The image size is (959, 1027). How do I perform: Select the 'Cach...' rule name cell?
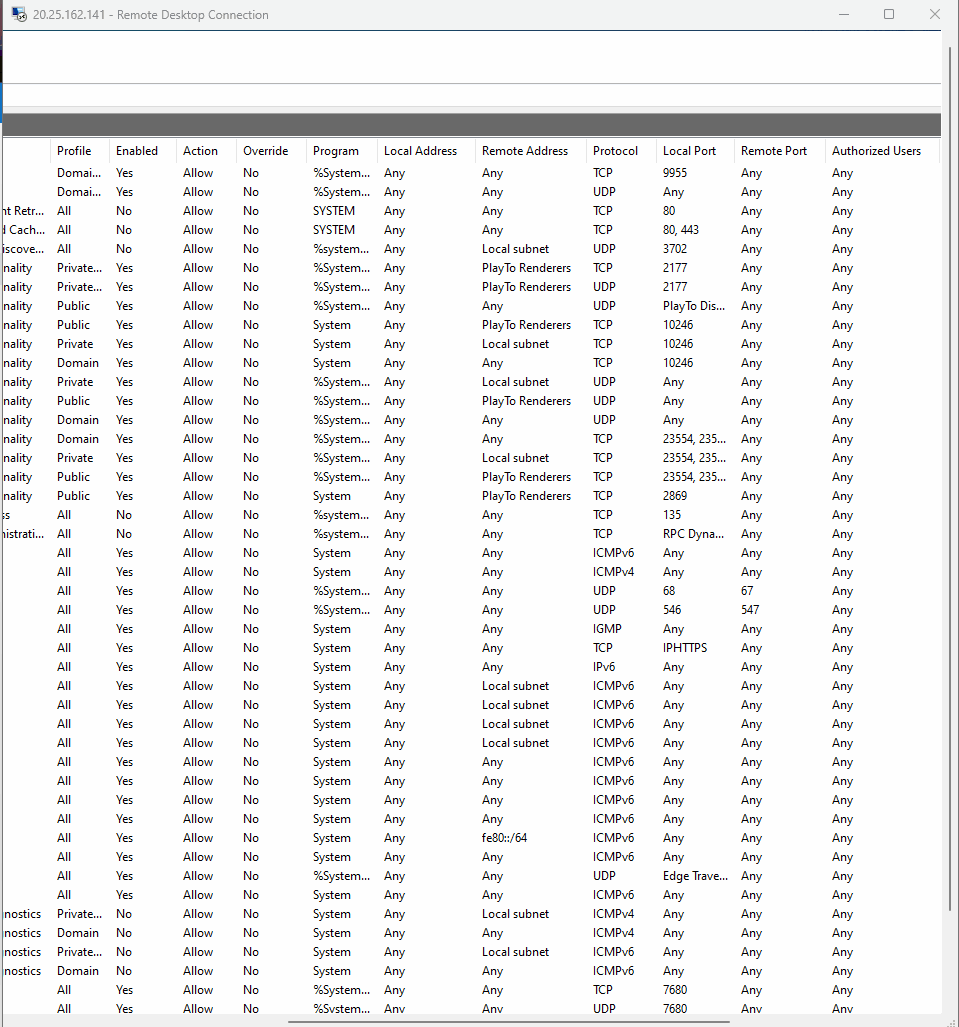25,230
